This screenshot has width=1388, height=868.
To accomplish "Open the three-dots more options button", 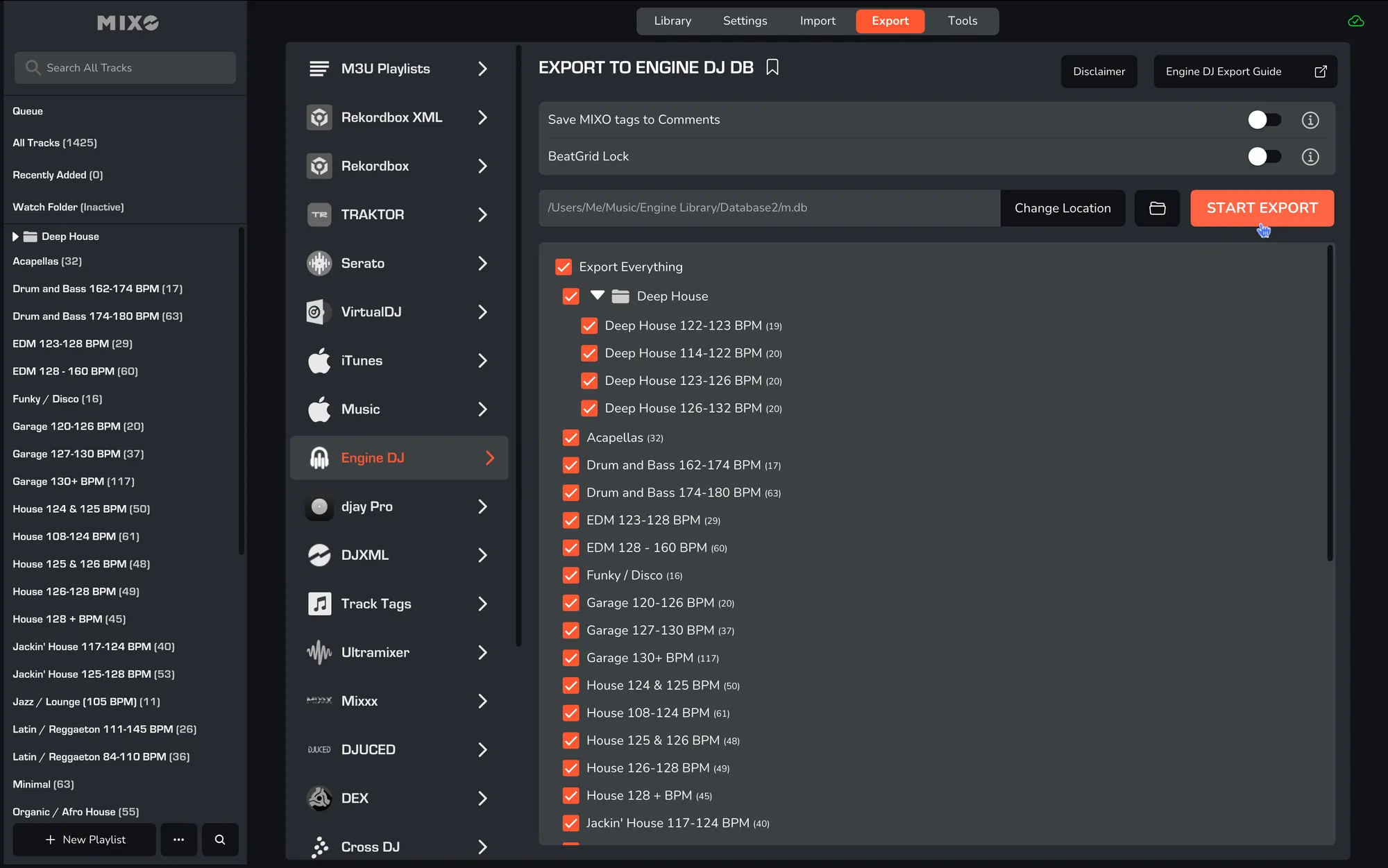I will (178, 840).
